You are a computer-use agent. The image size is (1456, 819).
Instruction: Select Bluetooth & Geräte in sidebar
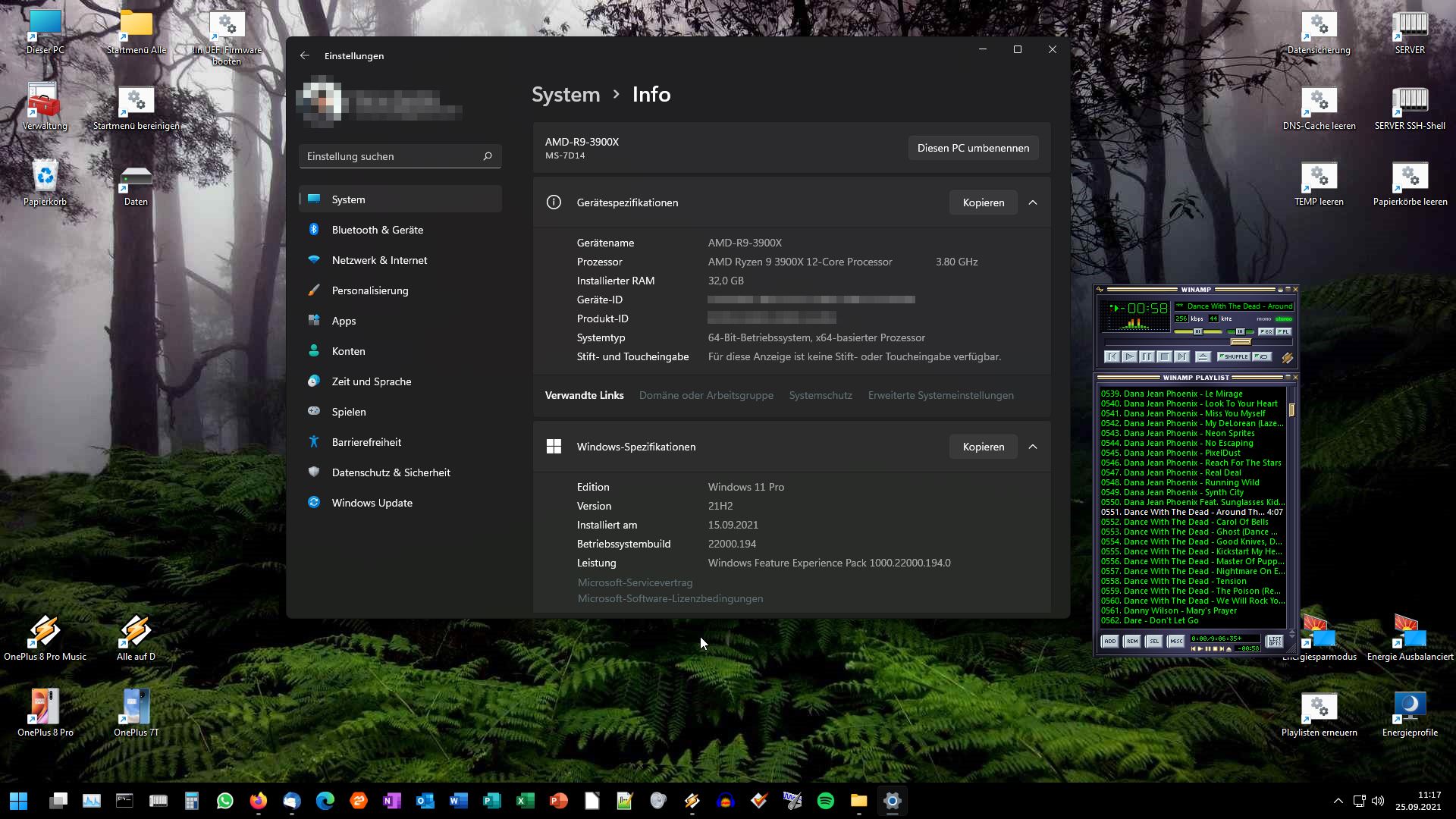click(377, 230)
